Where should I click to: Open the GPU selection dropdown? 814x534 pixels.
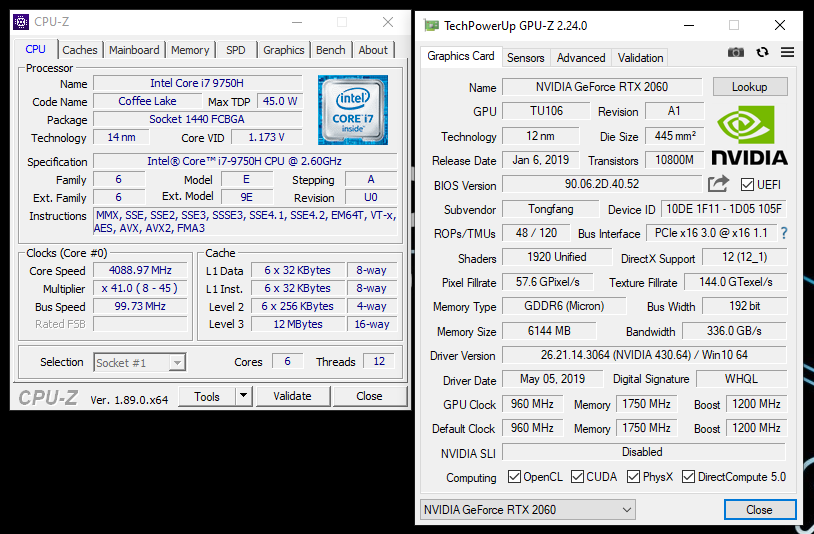pos(527,510)
